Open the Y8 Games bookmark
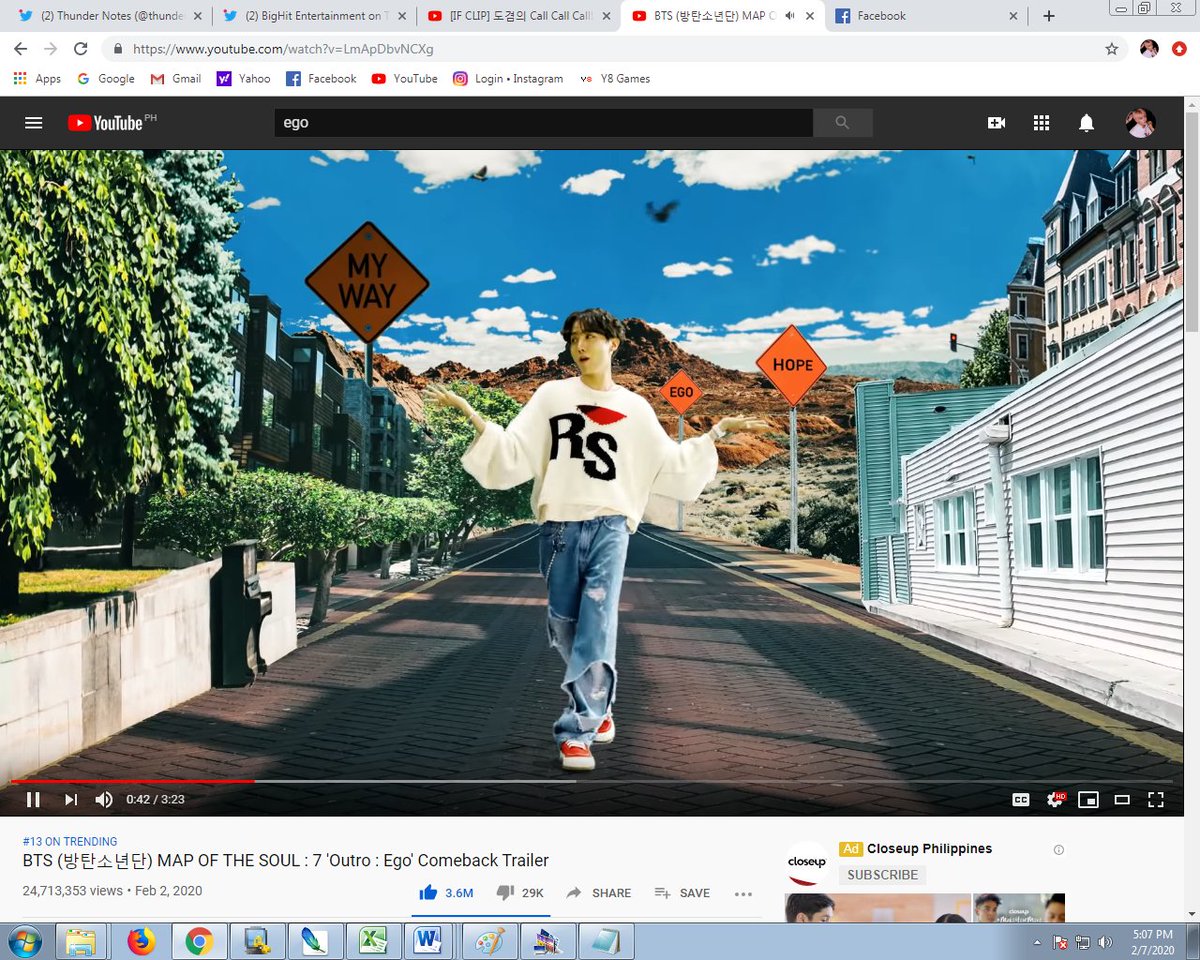Screen dimensions: 1200x960 pos(615,79)
